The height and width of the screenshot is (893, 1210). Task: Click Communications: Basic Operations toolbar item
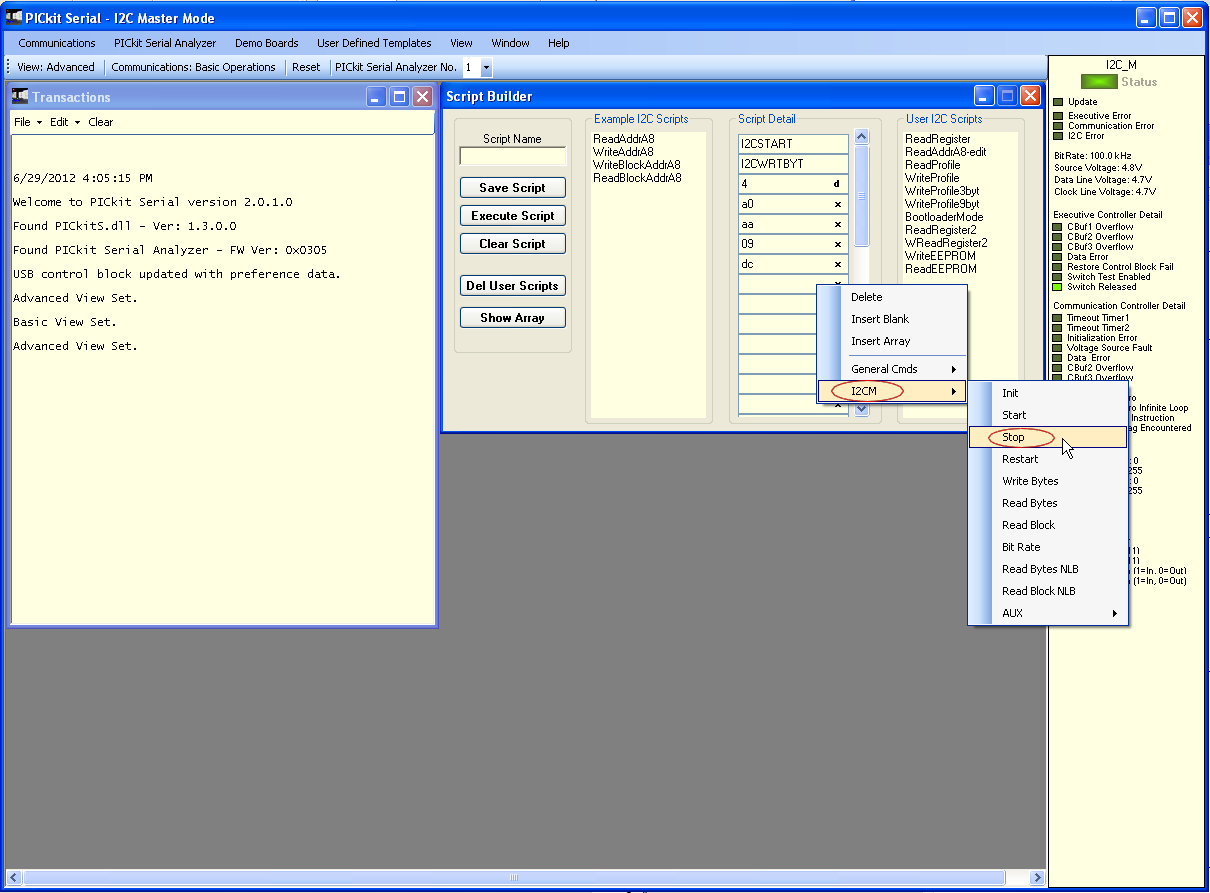click(x=193, y=67)
